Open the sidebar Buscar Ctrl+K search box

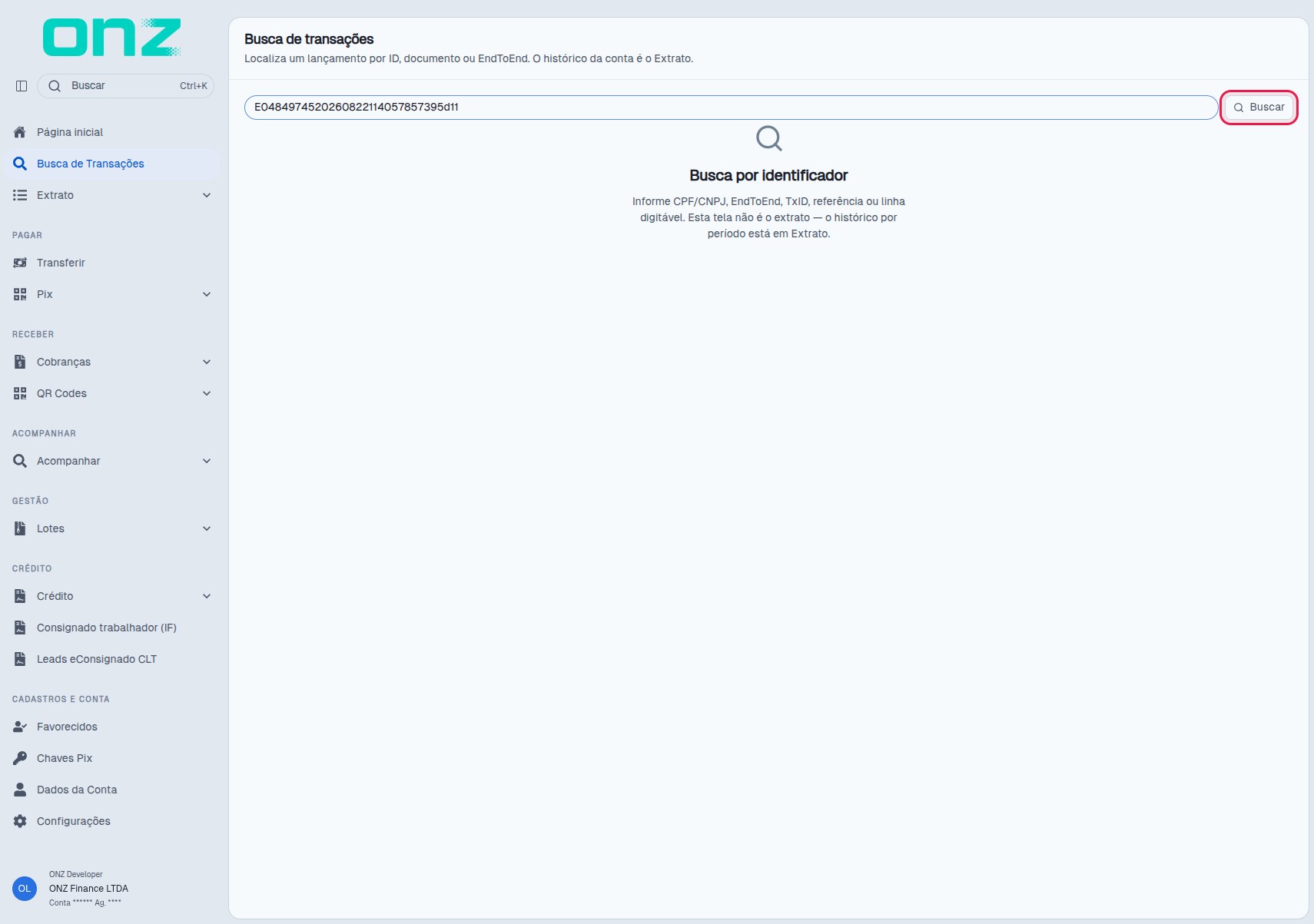[x=125, y=86]
